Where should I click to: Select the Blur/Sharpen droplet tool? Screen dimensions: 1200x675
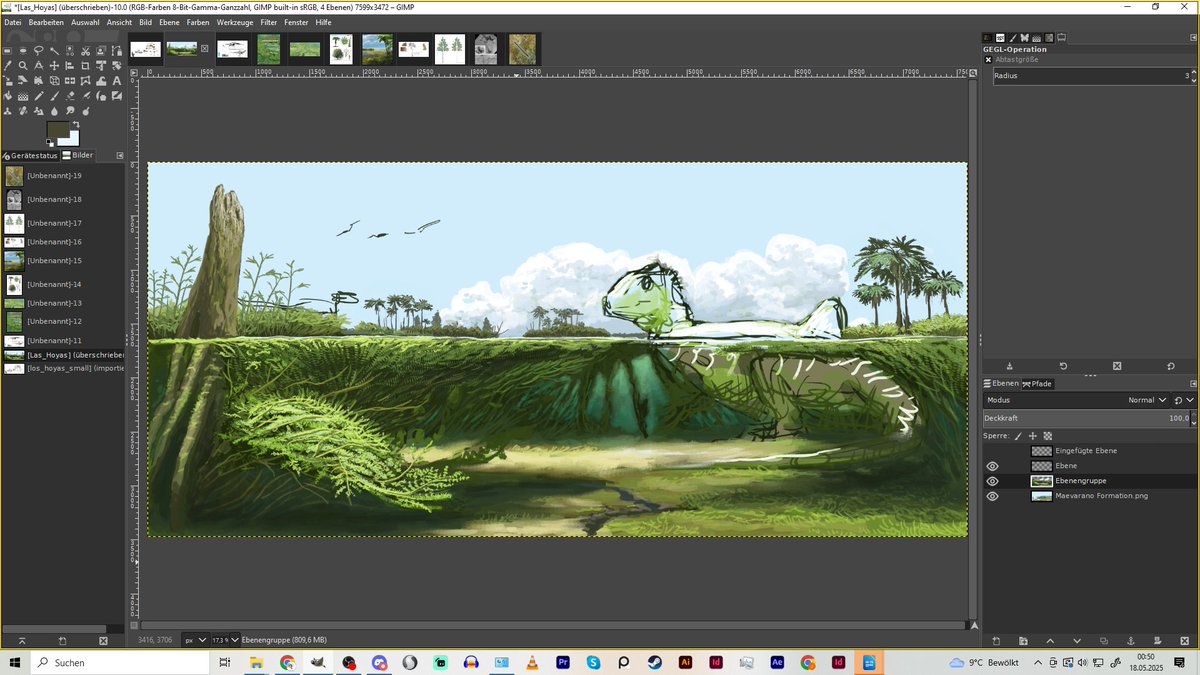54,111
